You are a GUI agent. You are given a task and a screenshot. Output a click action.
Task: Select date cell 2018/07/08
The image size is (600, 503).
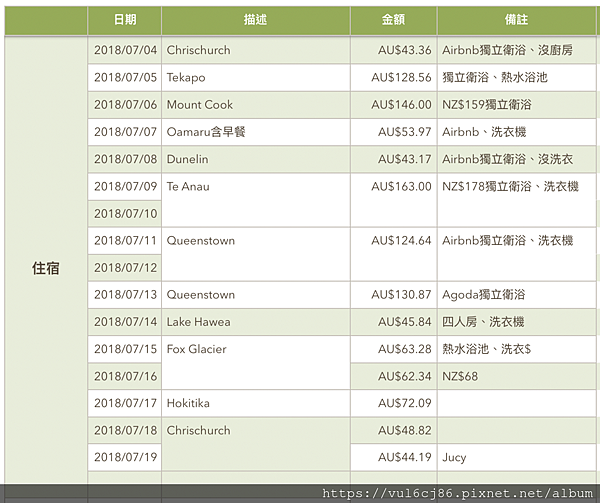pos(124,159)
